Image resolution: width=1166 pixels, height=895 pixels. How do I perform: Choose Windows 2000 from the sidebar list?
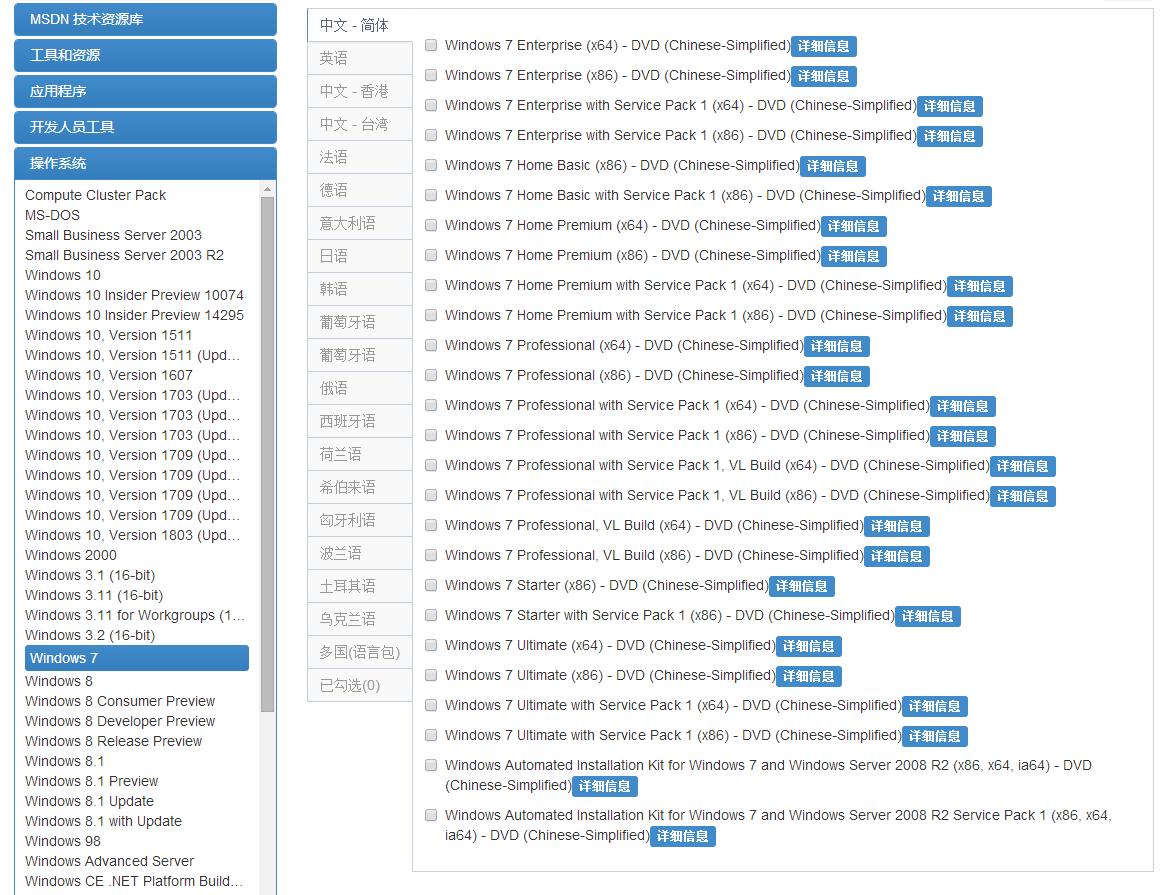point(70,555)
